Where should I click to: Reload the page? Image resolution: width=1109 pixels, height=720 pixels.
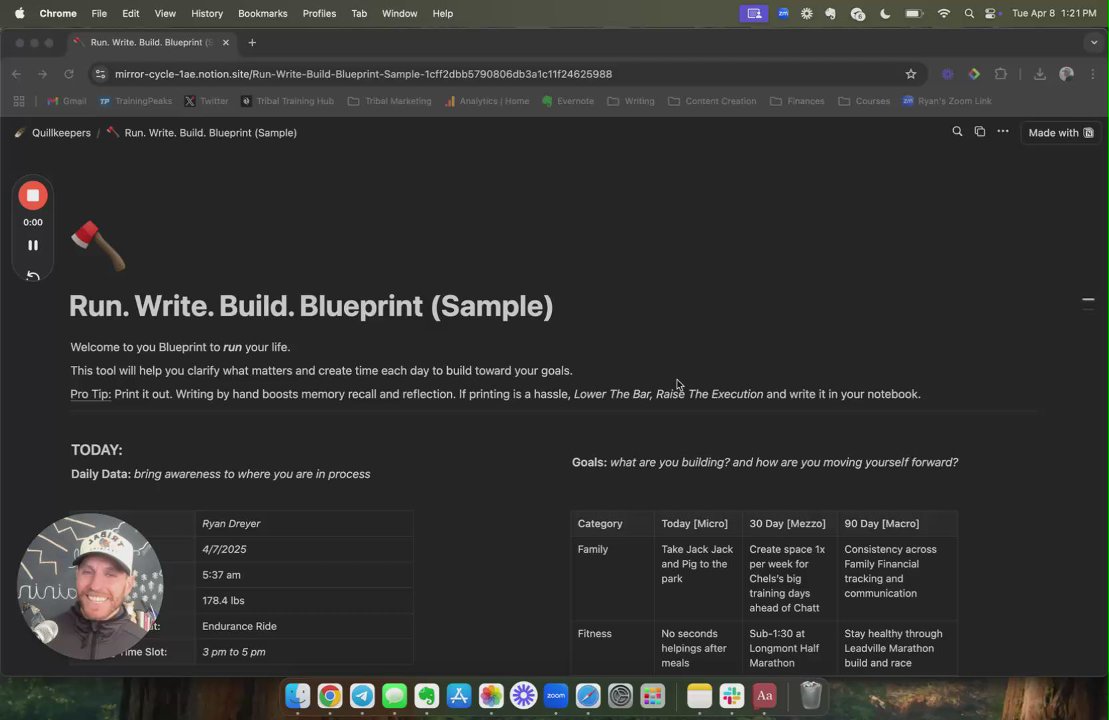pyautogui.click(x=69, y=74)
